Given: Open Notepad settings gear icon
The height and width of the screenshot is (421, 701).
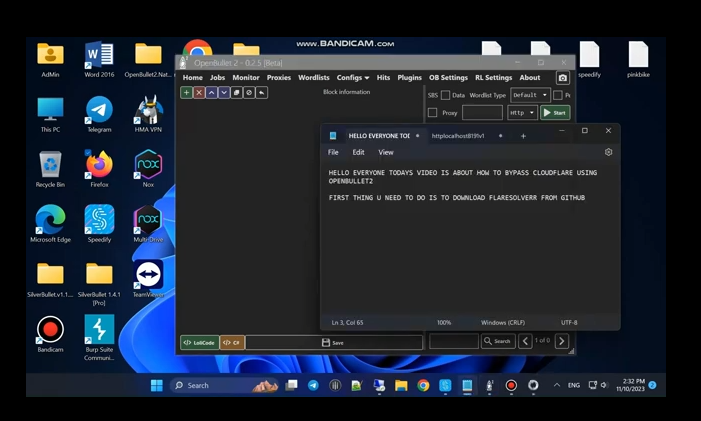Looking at the screenshot, I should 608,152.
